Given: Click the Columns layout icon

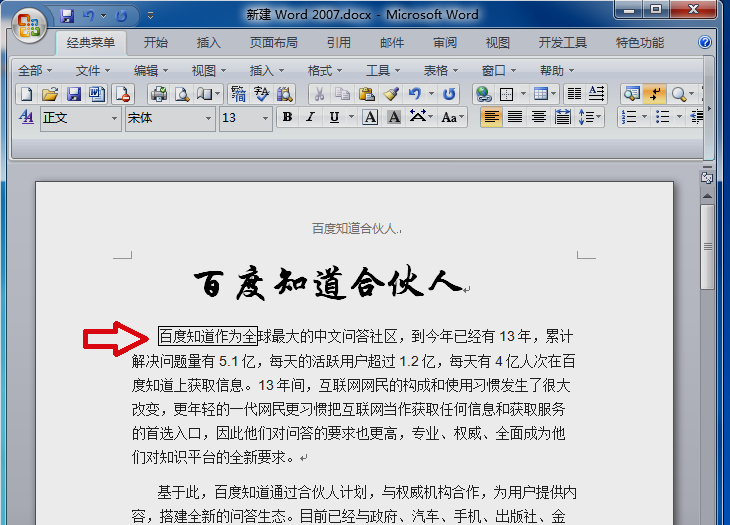Looking at the screenshot, I should click(574, 94).
